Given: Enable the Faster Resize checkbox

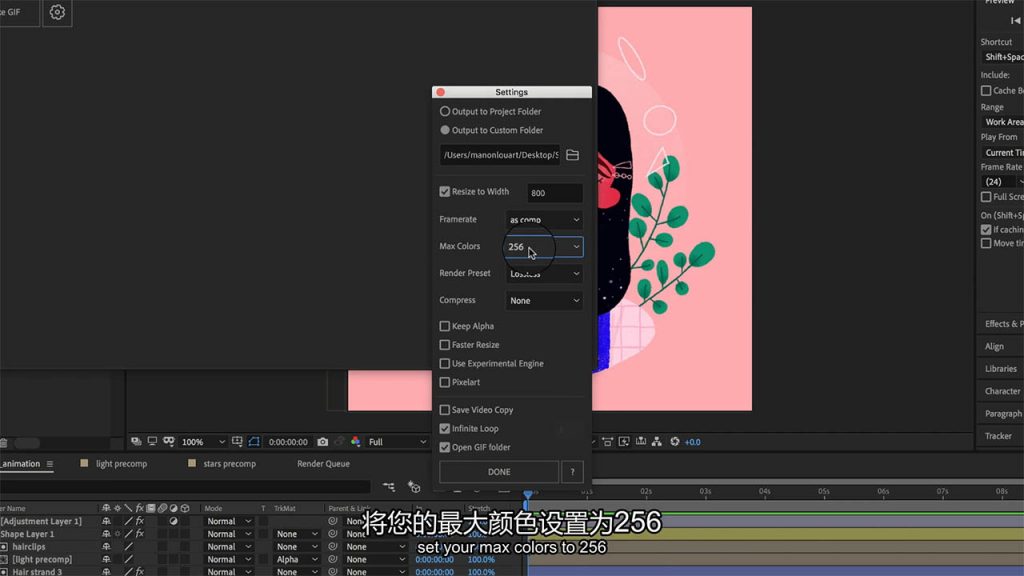Looking at the screenshot, I should [445, 345].
